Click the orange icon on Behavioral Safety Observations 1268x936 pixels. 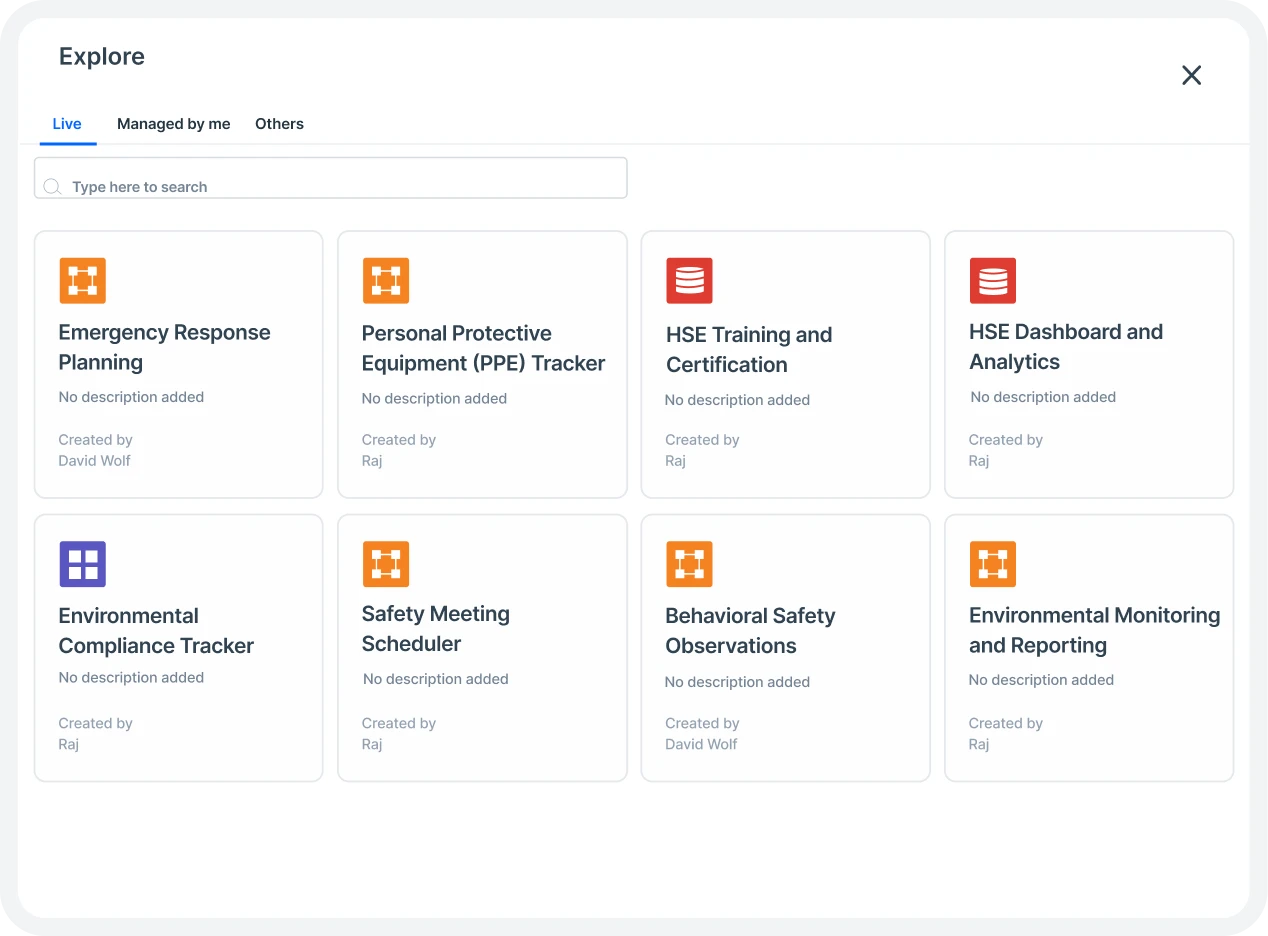coord(689,564)
